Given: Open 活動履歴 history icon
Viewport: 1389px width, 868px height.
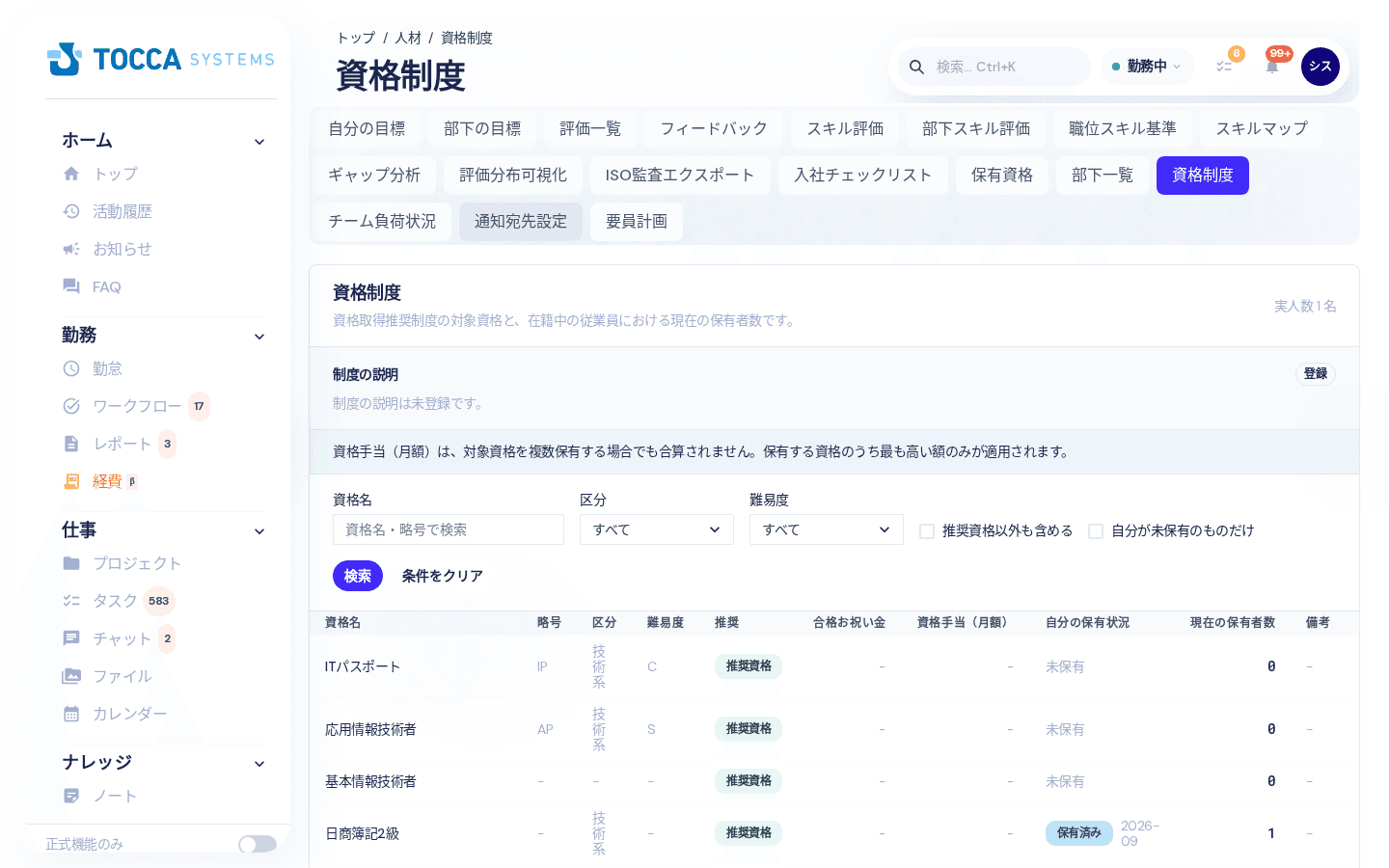Looking at the screenshot, I should (x=71, y=211).
